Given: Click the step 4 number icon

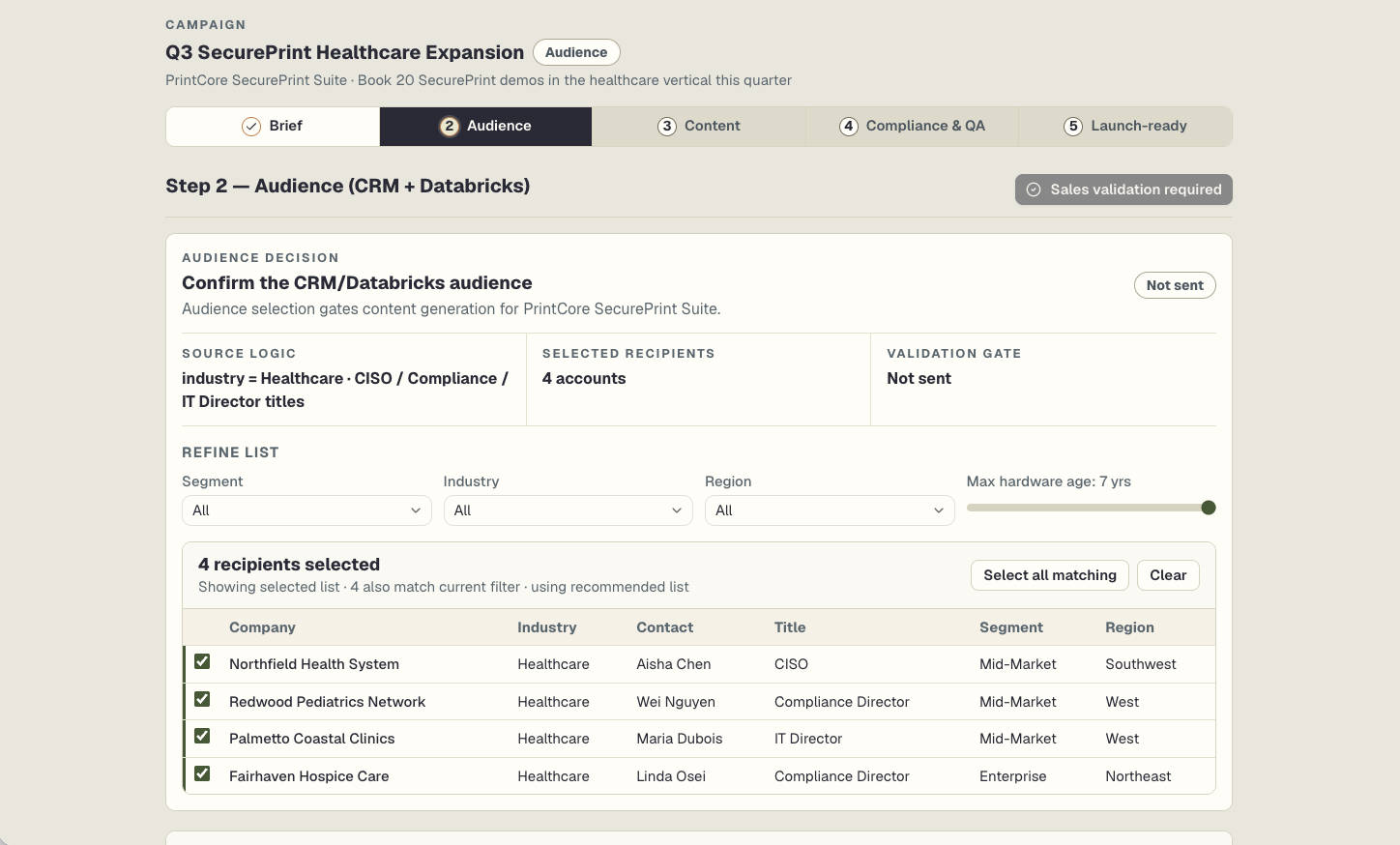Looking at the screenshot, I should click(x=849, y=127).
